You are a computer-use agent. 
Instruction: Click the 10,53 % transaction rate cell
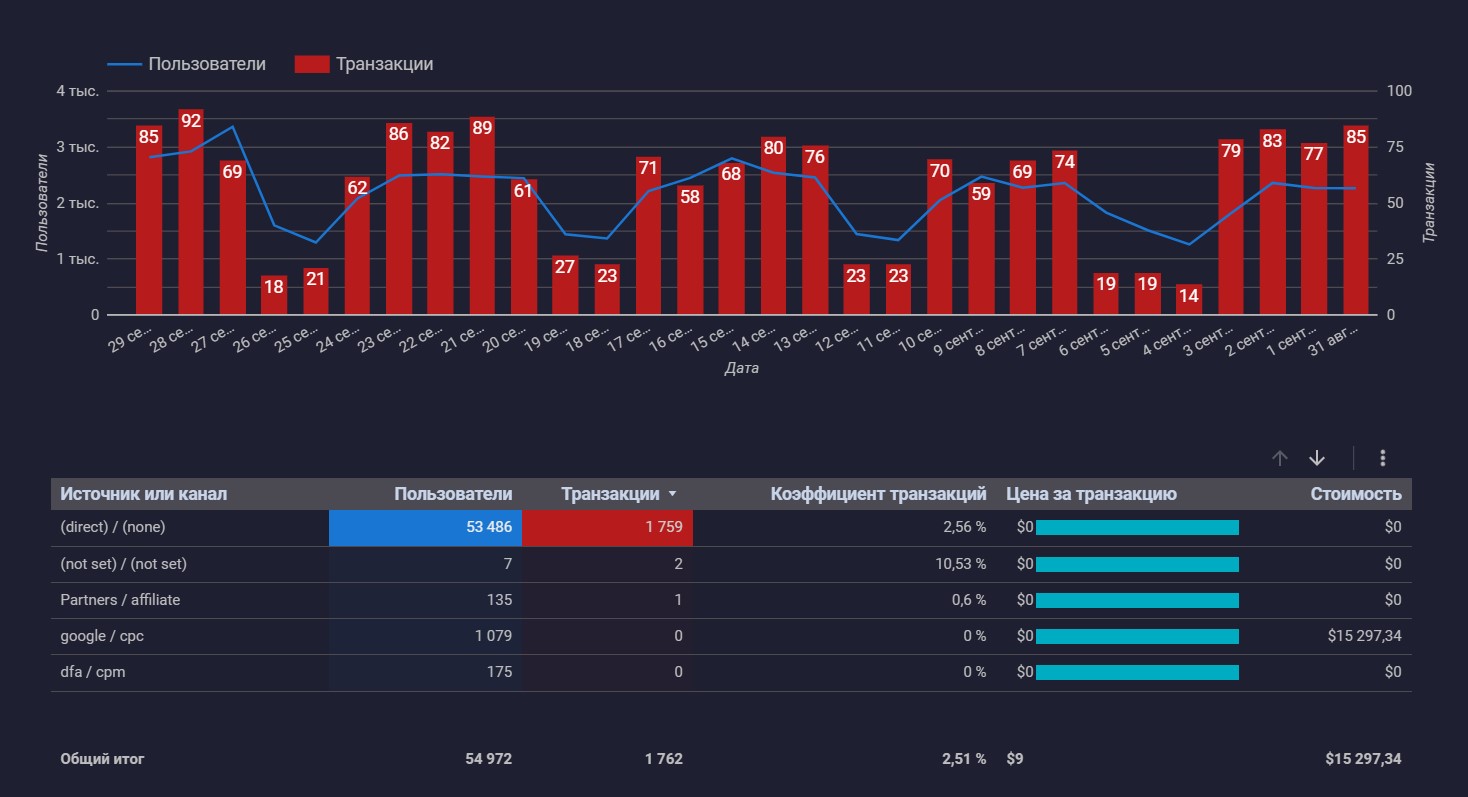click(x=959, y=564)
